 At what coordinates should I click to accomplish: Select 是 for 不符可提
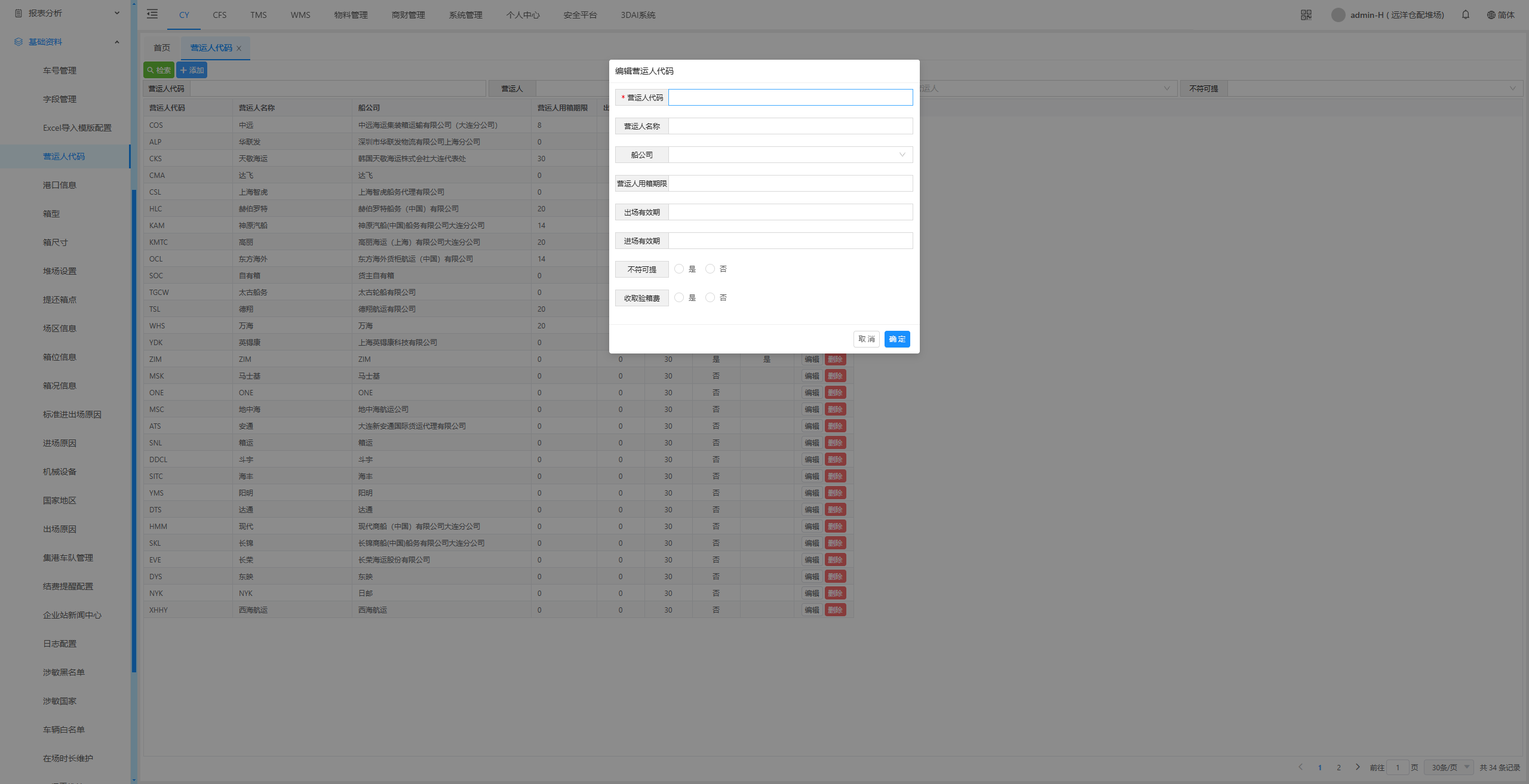[x=679, y=269]
